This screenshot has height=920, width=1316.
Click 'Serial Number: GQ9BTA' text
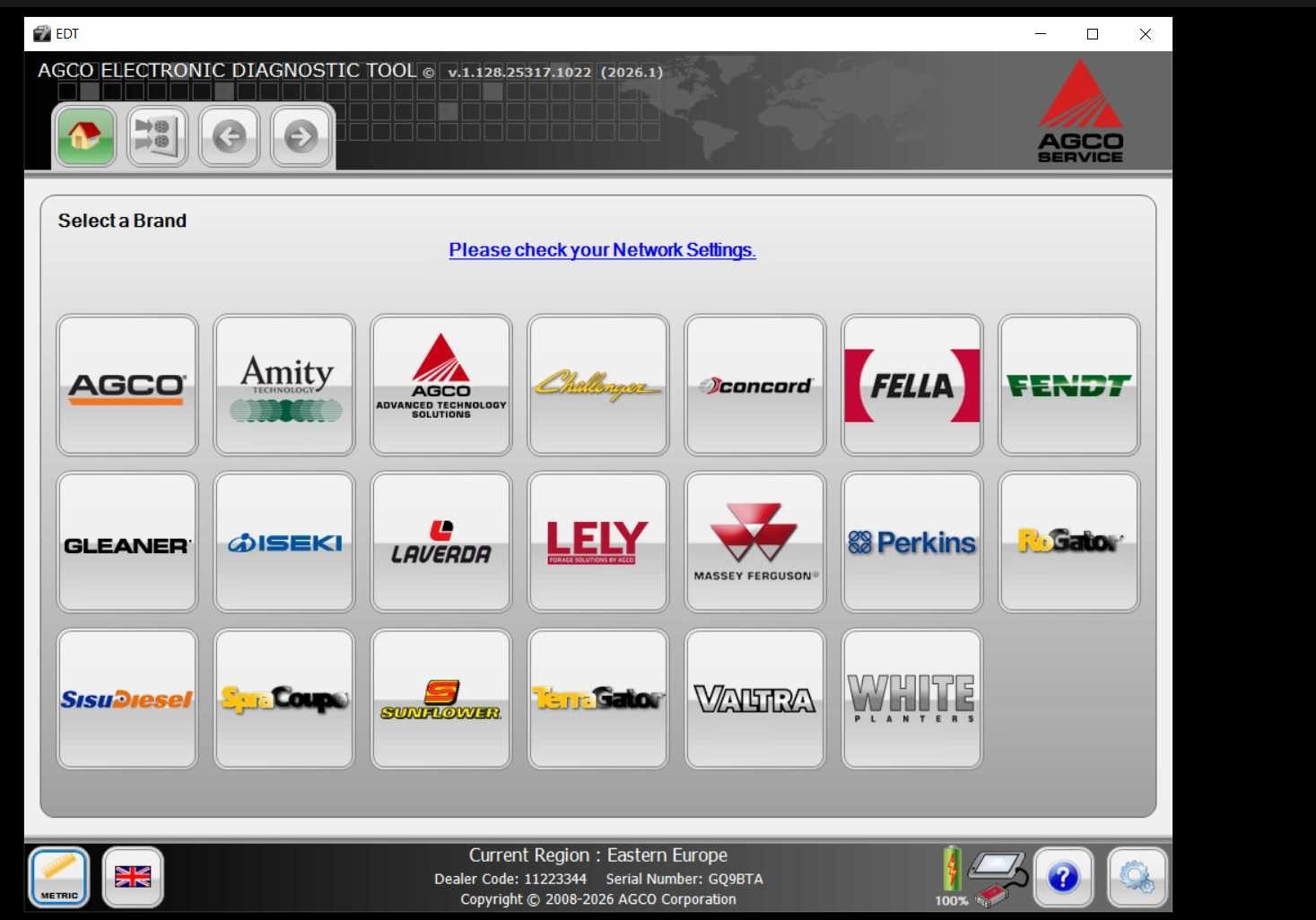click(x=684, y=879)
